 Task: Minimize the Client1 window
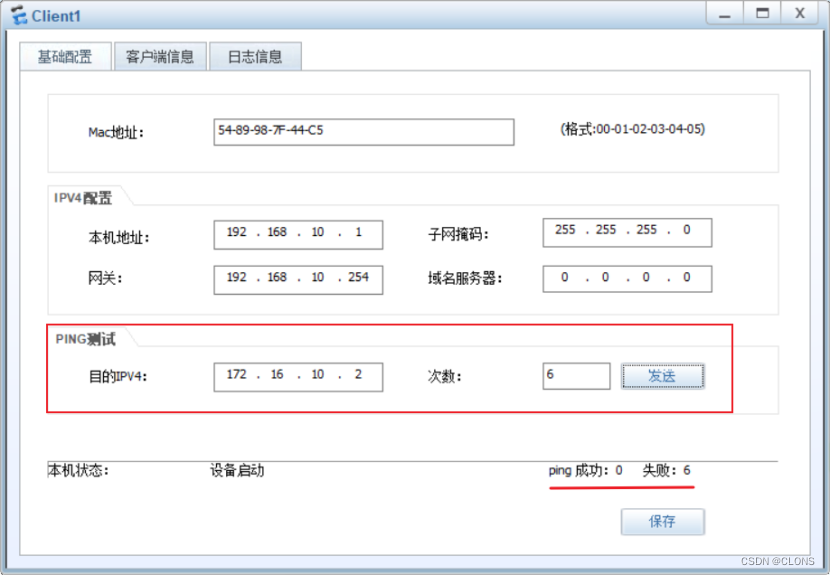[725, 13]
